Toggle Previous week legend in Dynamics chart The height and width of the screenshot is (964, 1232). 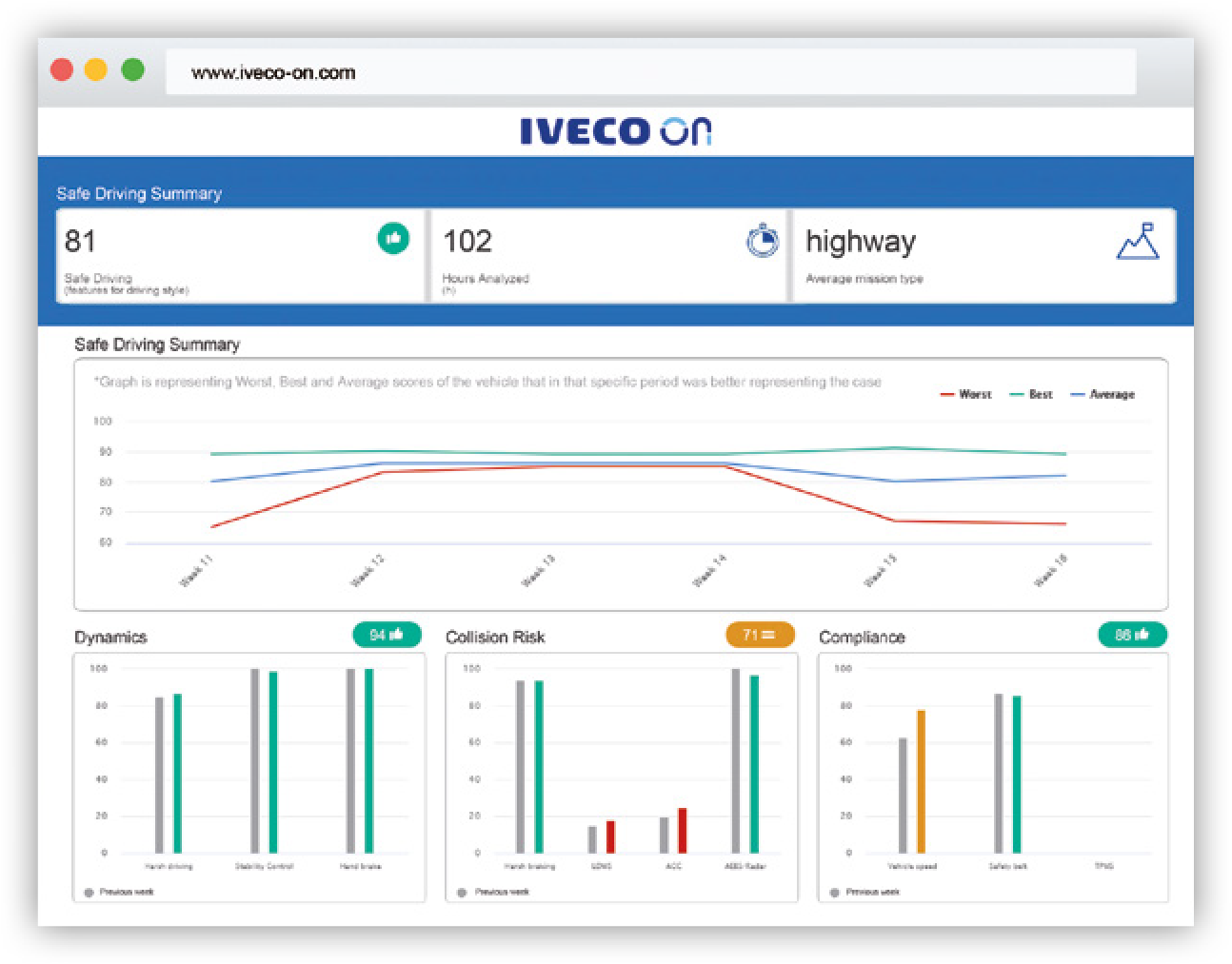(119, 892)
